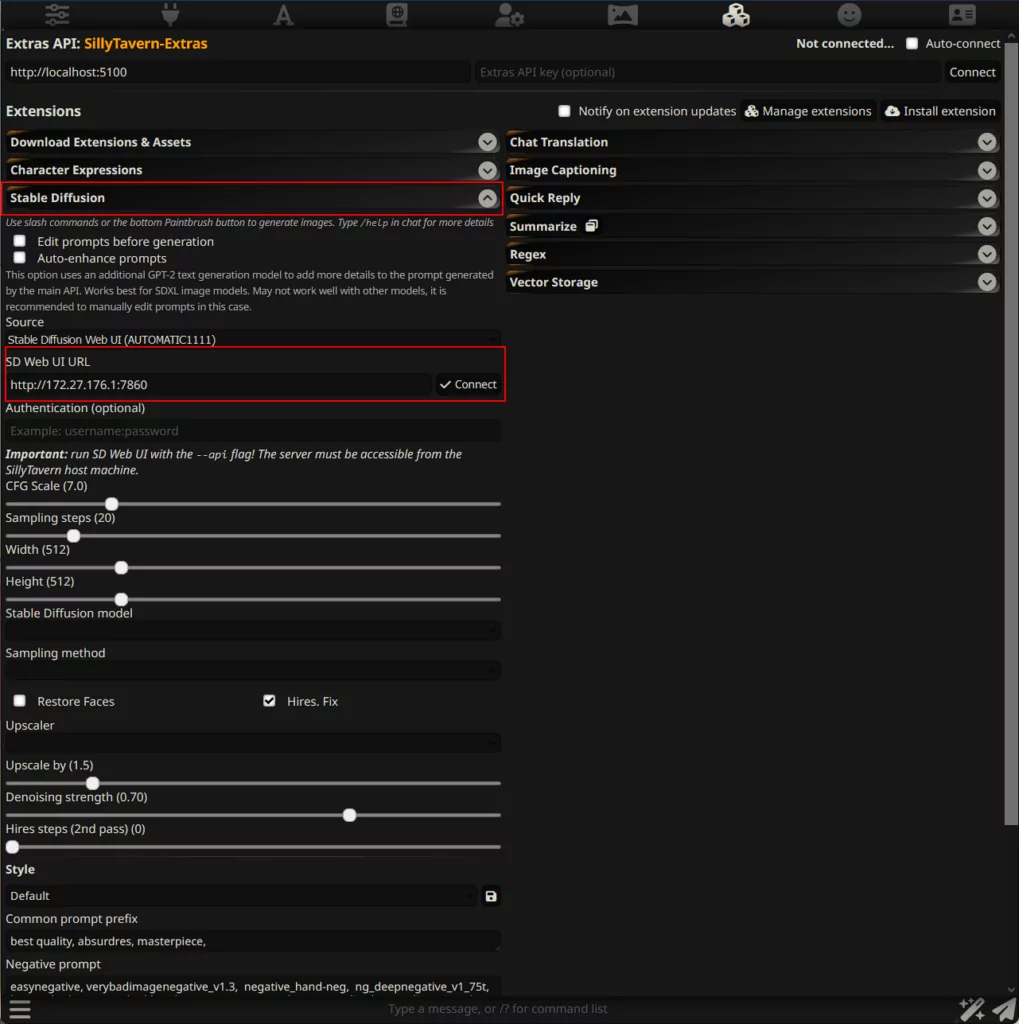Open chat background image icon
The width and height of the screenshot is (1019, 1024).
[x=623, y=14]
